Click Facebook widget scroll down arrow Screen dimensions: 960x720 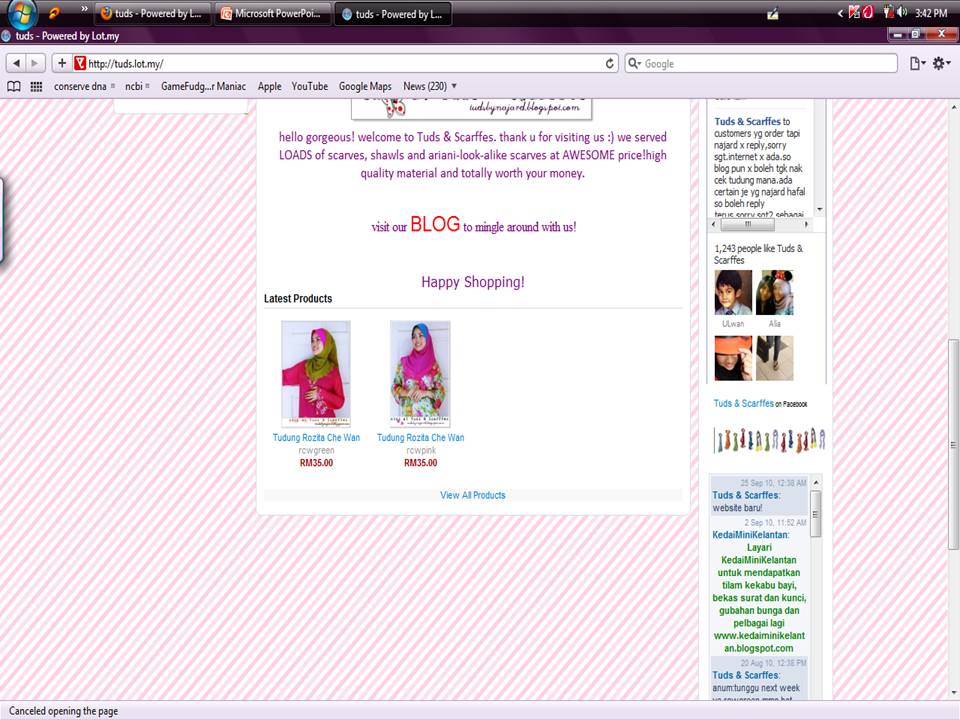pyautogui.click(x=820, y=209)
